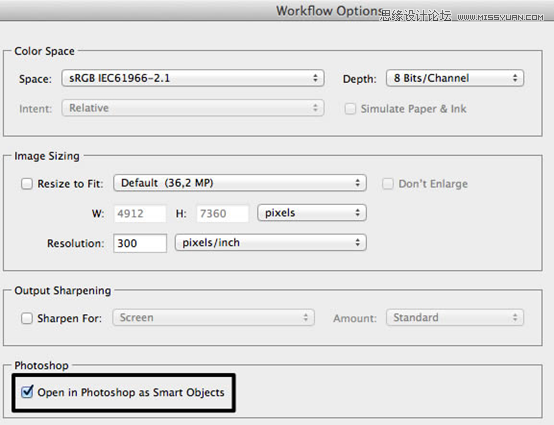Click the W width field showing 4912

click(140, 213)
